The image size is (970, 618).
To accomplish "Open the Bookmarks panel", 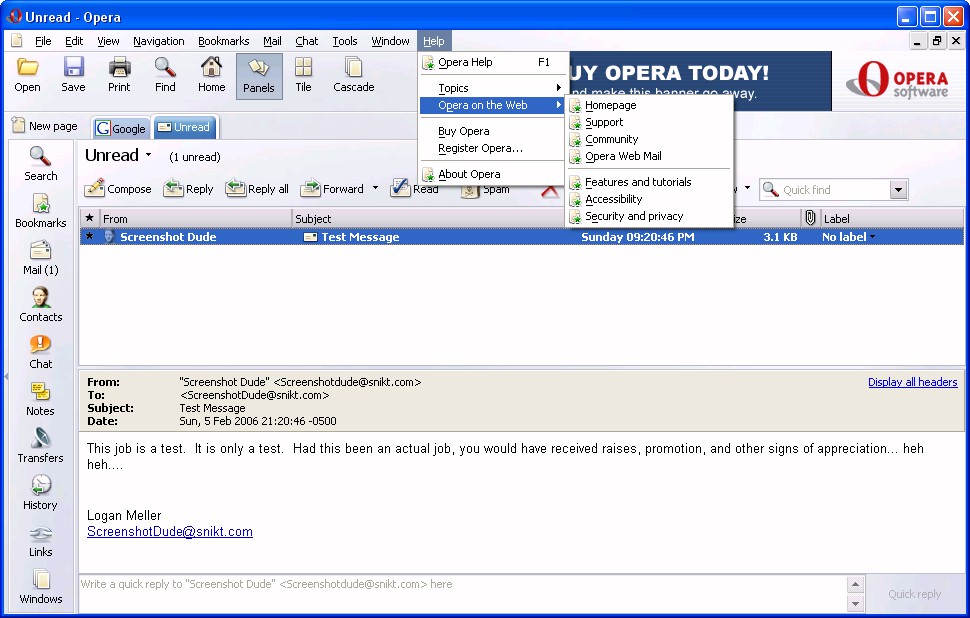I will click(41, 210).
